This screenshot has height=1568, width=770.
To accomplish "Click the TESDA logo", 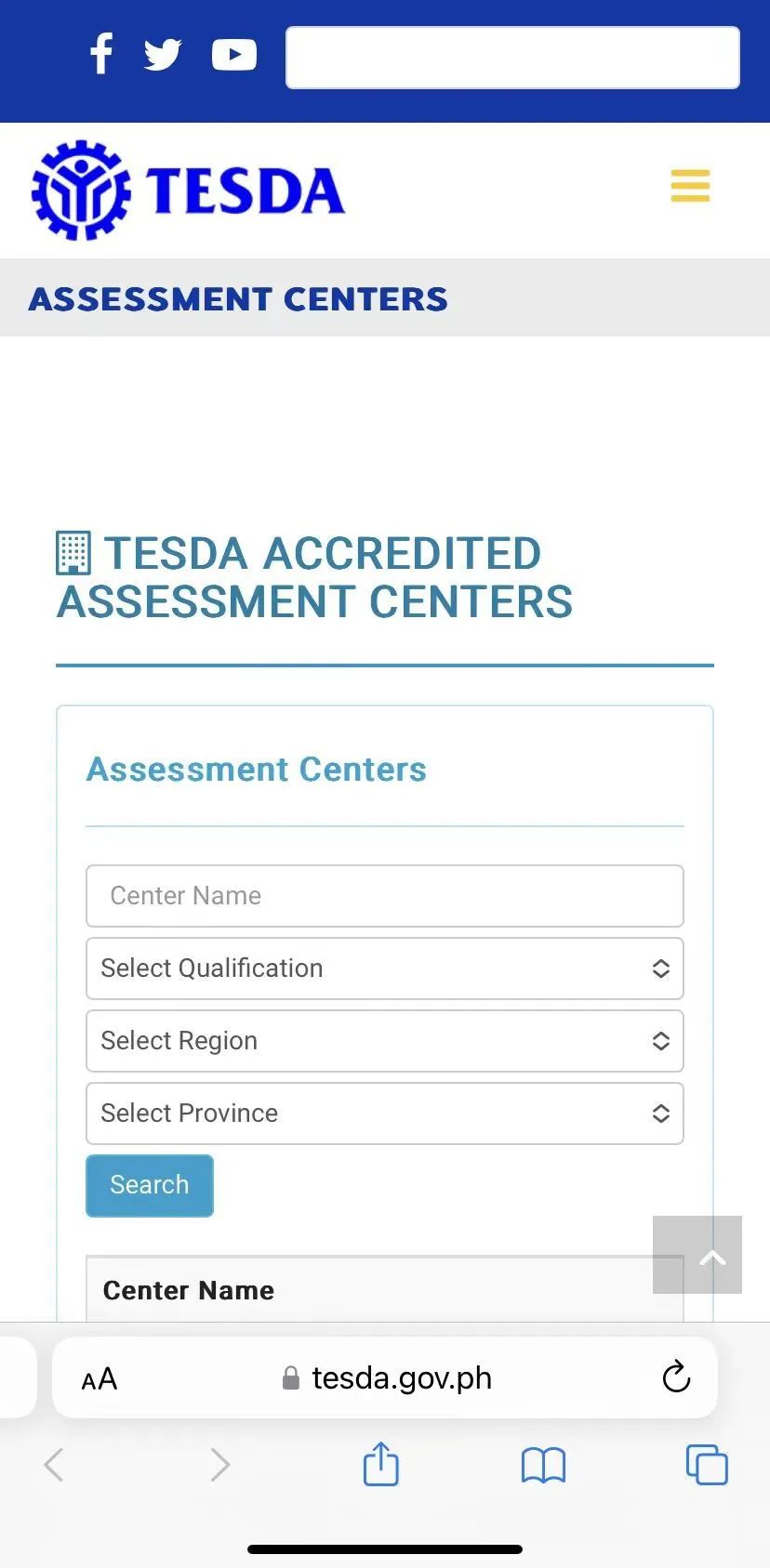I will point(189,191).
